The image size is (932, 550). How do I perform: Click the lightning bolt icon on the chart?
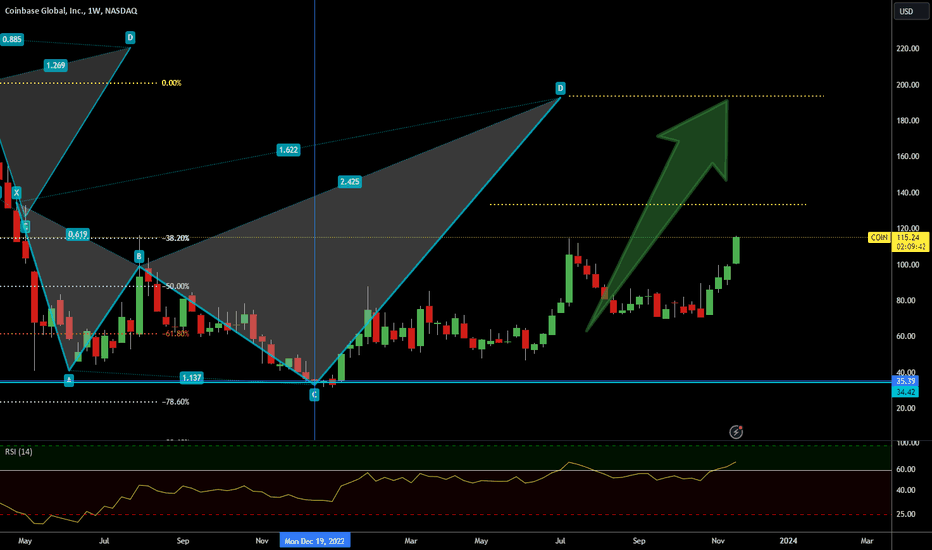click(736, 432)
